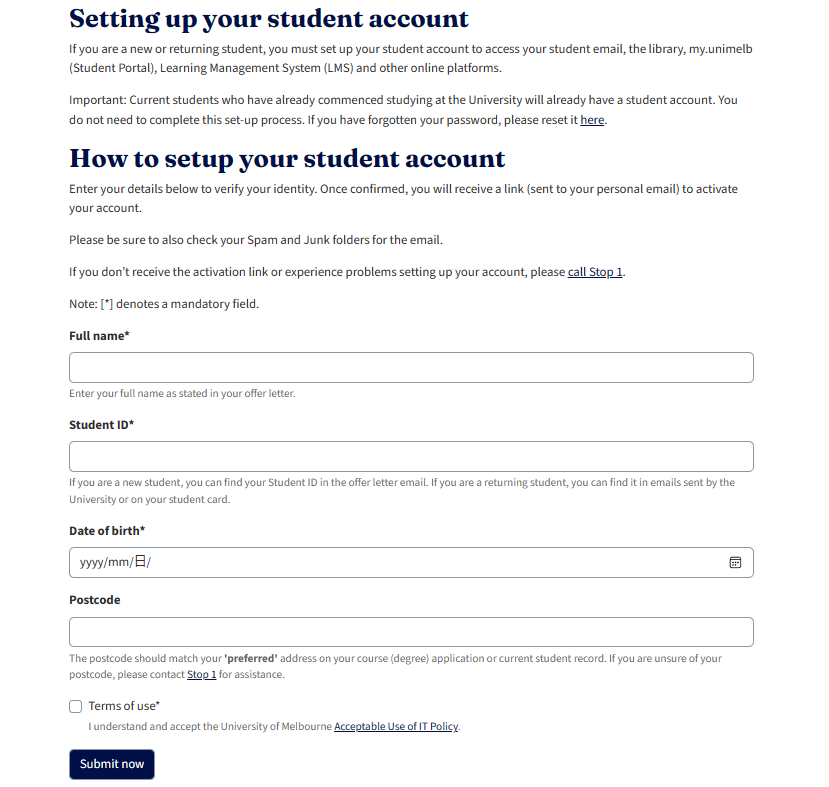Open the 'Stop 1' link under Postcode
The height and width of the screenshot is (787, 829).
[x=201, y=674]
